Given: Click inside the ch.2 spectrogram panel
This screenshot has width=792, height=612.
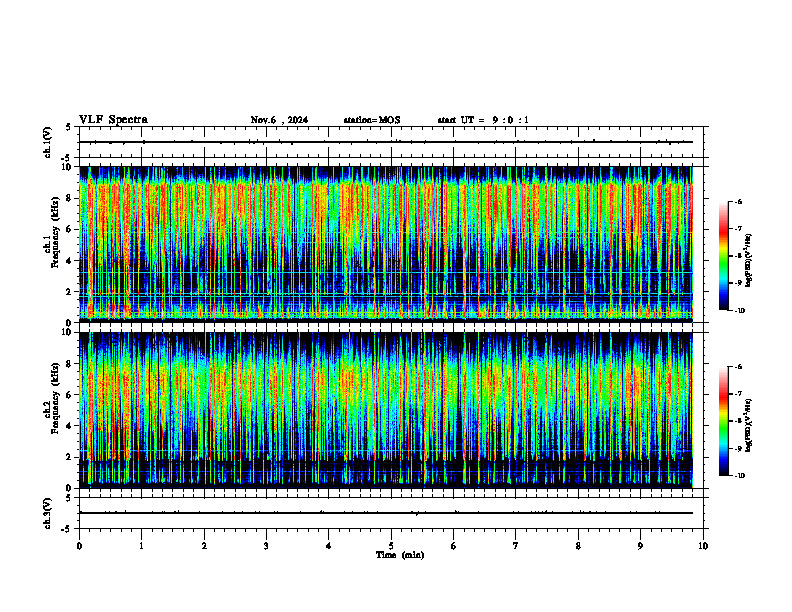Looking at the screenshot, I should (386, 410).
